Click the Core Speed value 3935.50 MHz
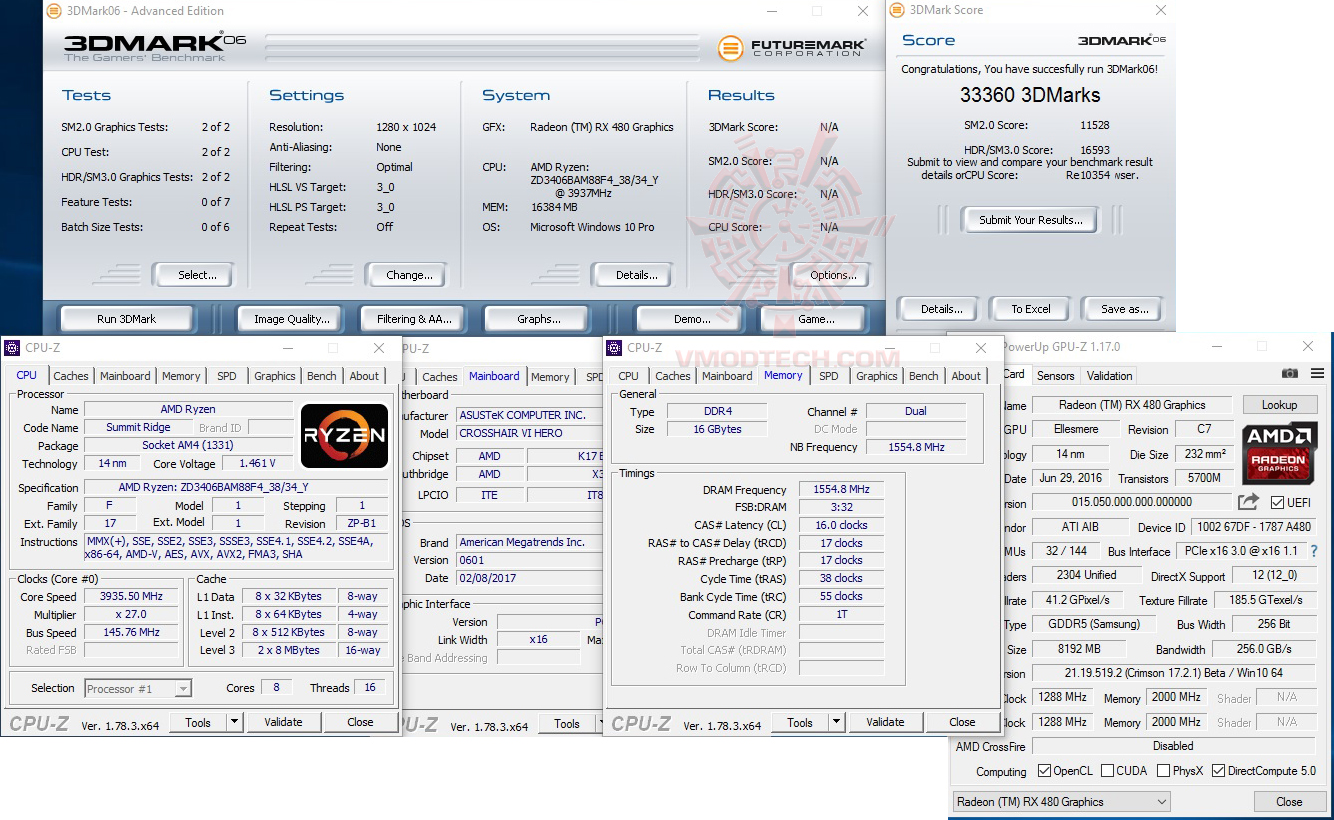The width and height of the screenshot is (1334, 820). (x=132, y=597)
